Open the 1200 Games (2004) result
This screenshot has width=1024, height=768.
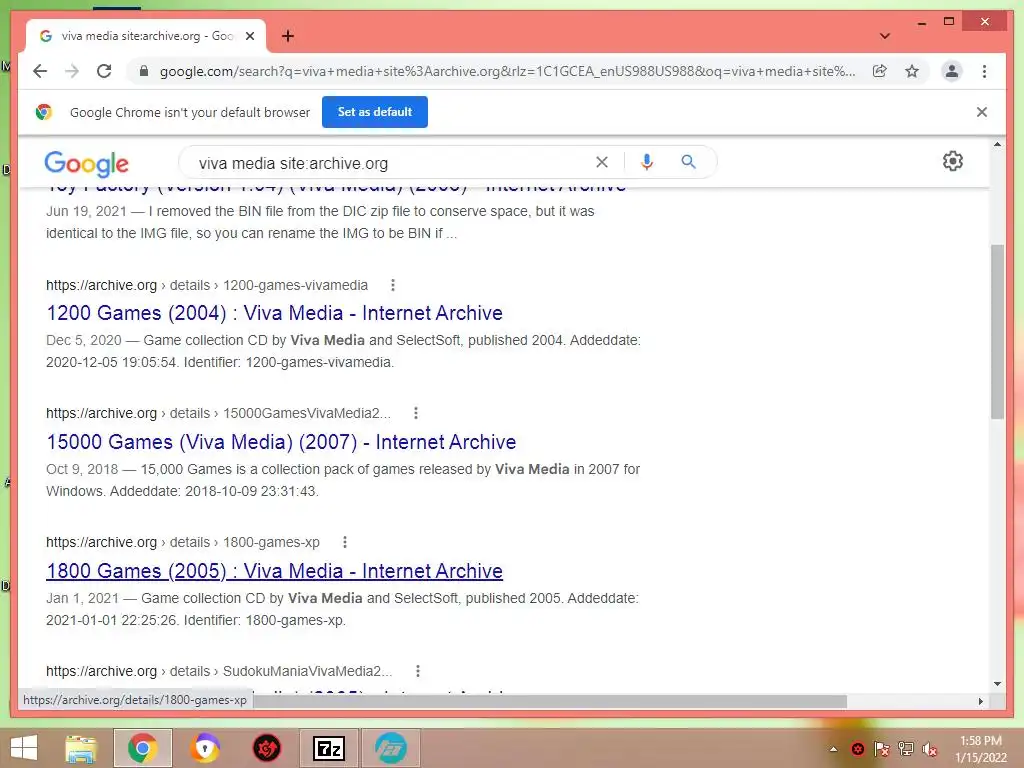click(274, 313)
